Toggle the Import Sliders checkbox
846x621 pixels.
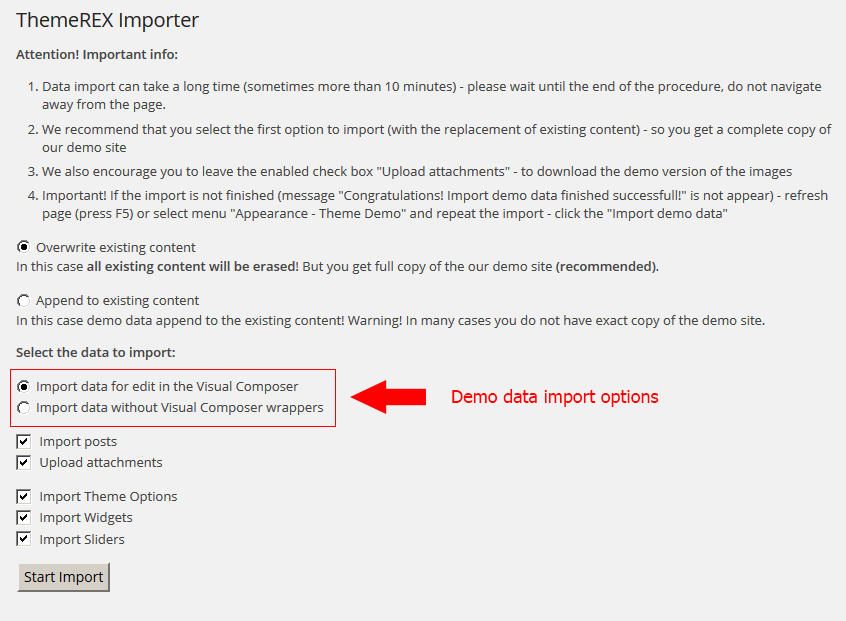tap(24, 540)
